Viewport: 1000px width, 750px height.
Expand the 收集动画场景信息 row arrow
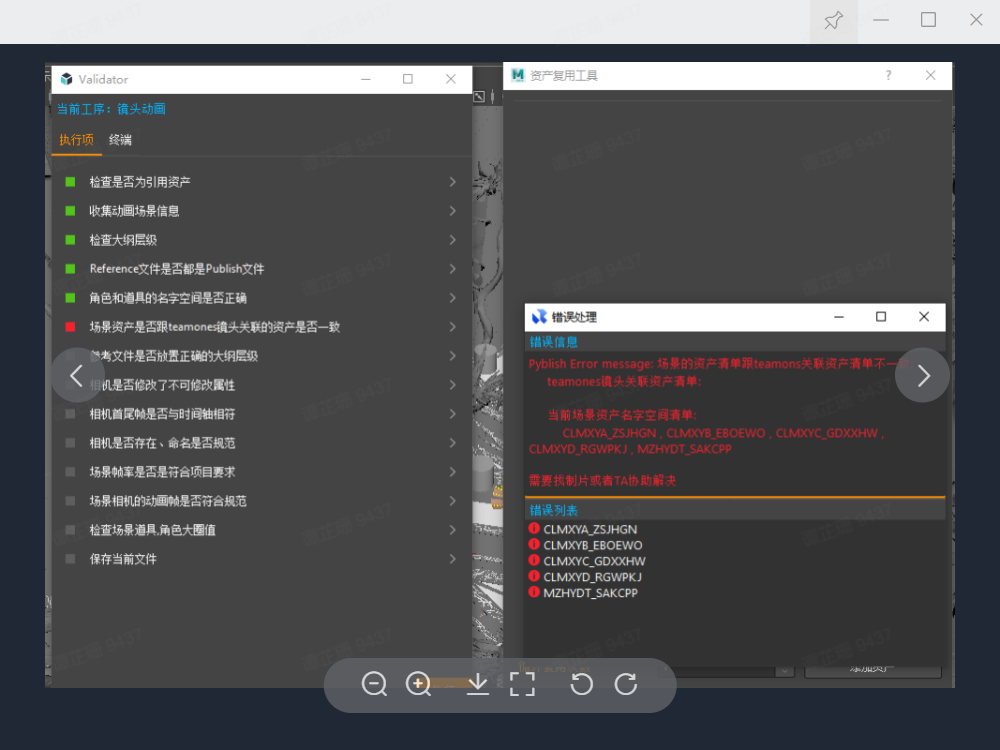(x=452, y=210)
